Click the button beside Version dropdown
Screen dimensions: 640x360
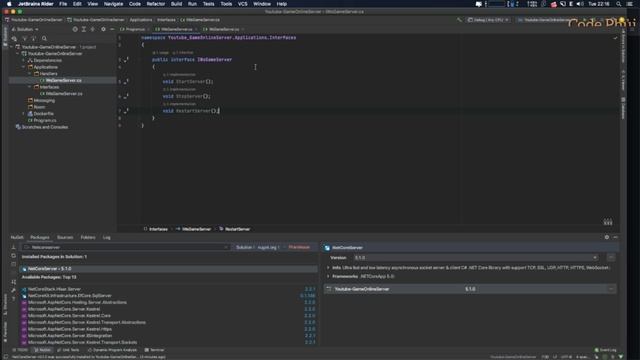point(611,258)
